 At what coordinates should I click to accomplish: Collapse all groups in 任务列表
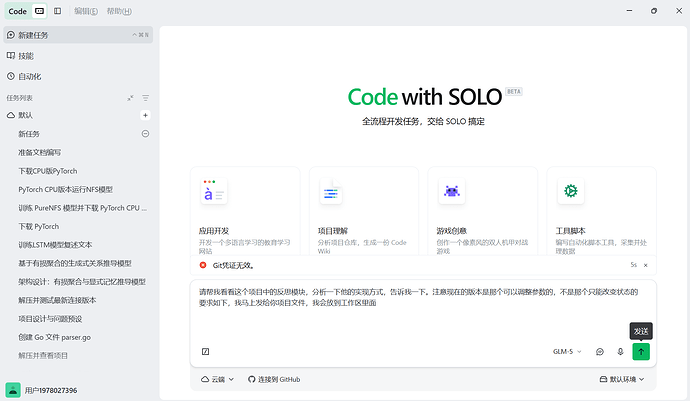point(130,98)
